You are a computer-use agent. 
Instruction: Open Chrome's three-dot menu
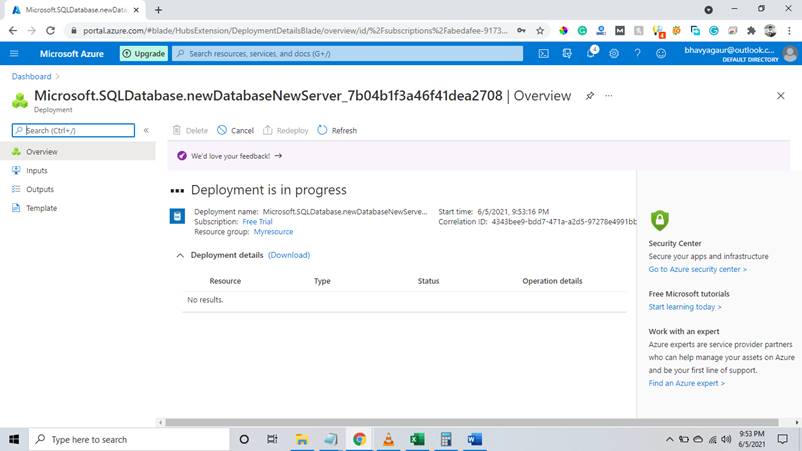[x=789, y=31]
